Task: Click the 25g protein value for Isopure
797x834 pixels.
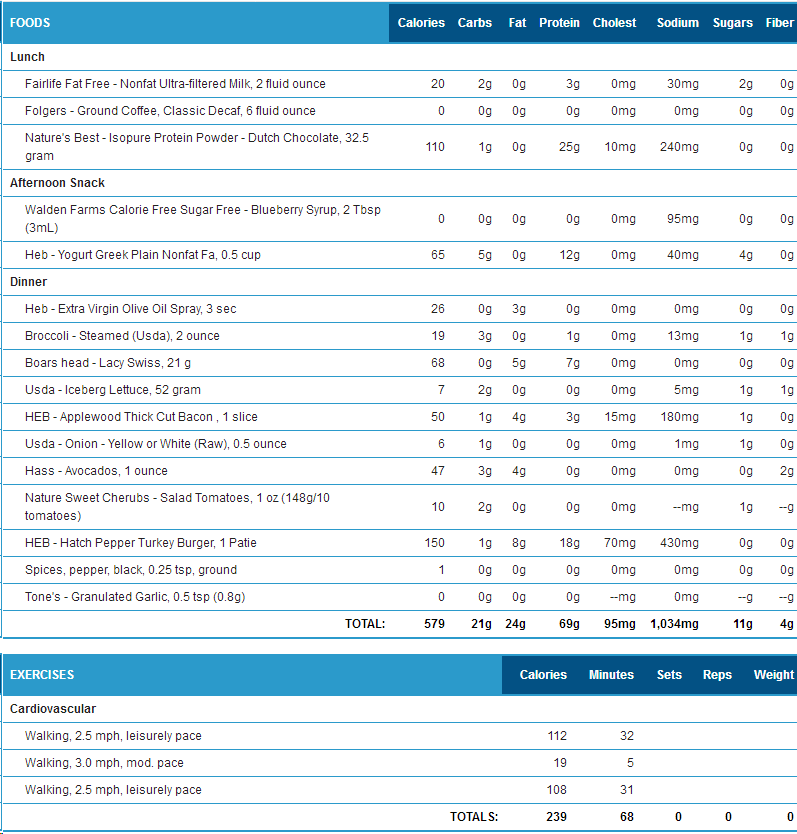Action: [569, 147]
